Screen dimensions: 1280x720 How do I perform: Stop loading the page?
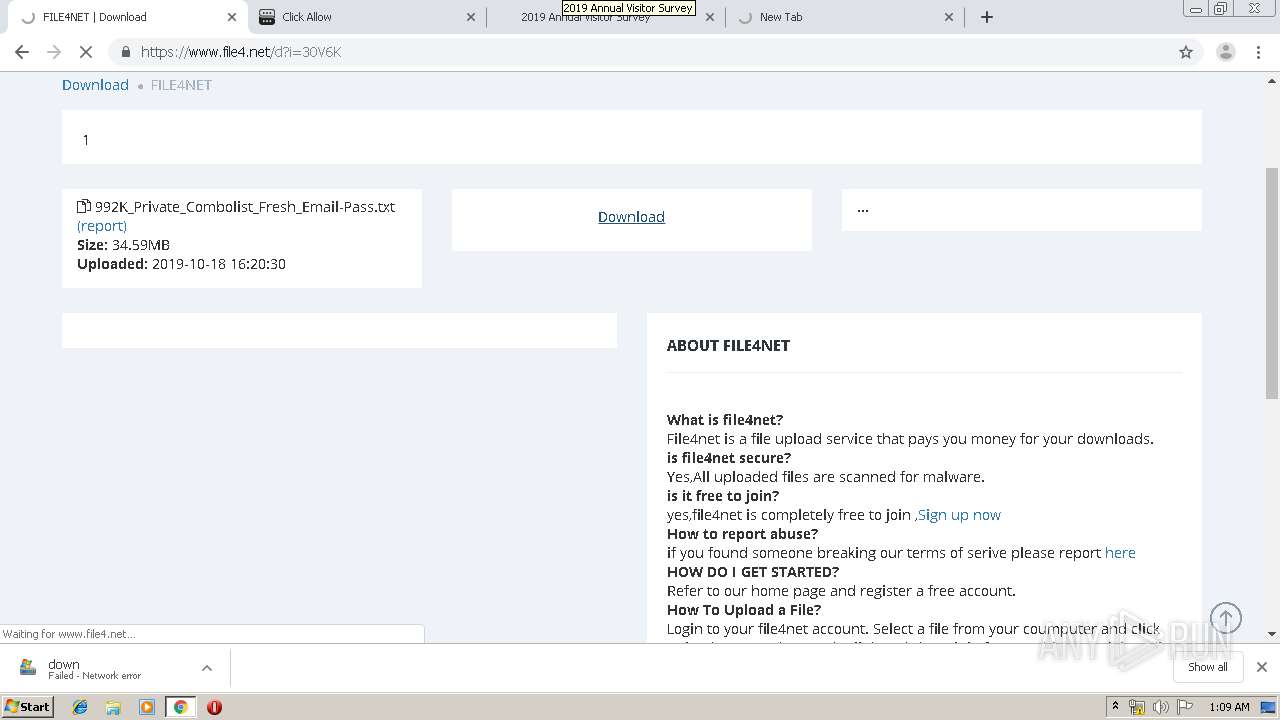[x=86, y=52]
